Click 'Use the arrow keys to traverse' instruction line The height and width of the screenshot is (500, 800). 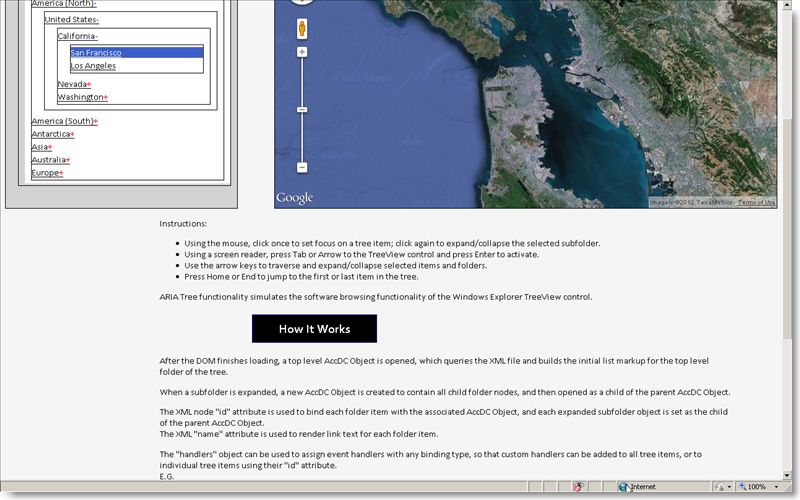tap(336, 265)
